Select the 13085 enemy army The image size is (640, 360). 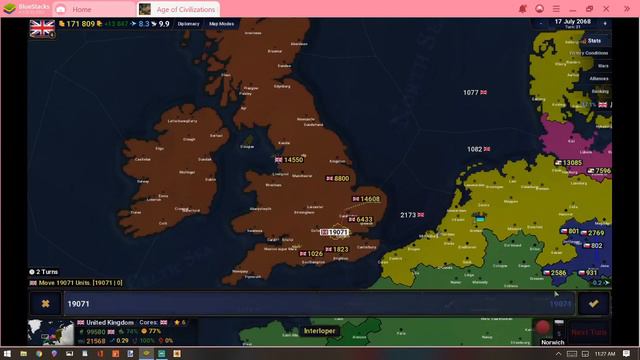pyautogui.click(x=568, y=162)
